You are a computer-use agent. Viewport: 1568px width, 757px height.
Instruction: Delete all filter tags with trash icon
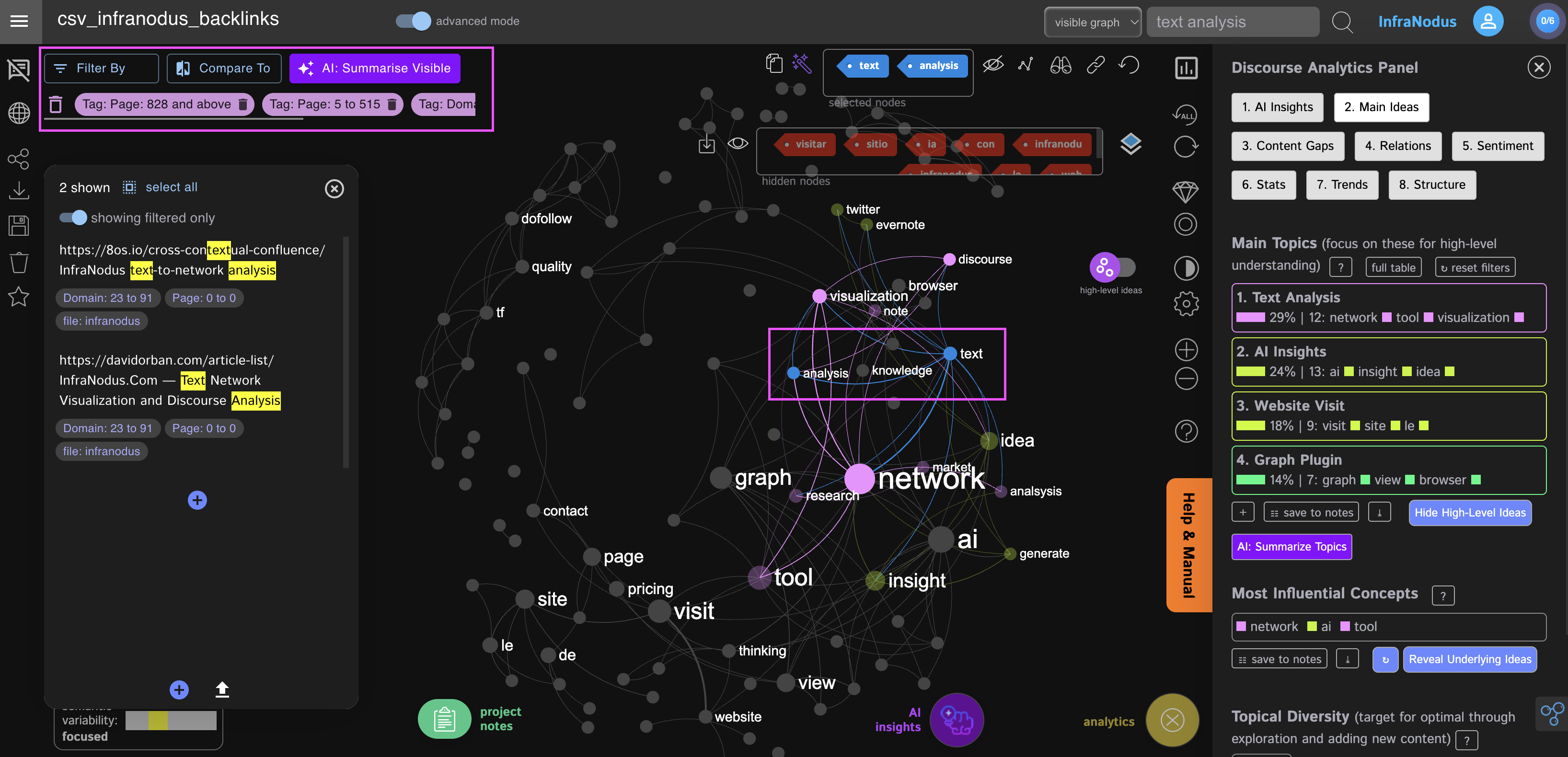(x=56, y=104)
